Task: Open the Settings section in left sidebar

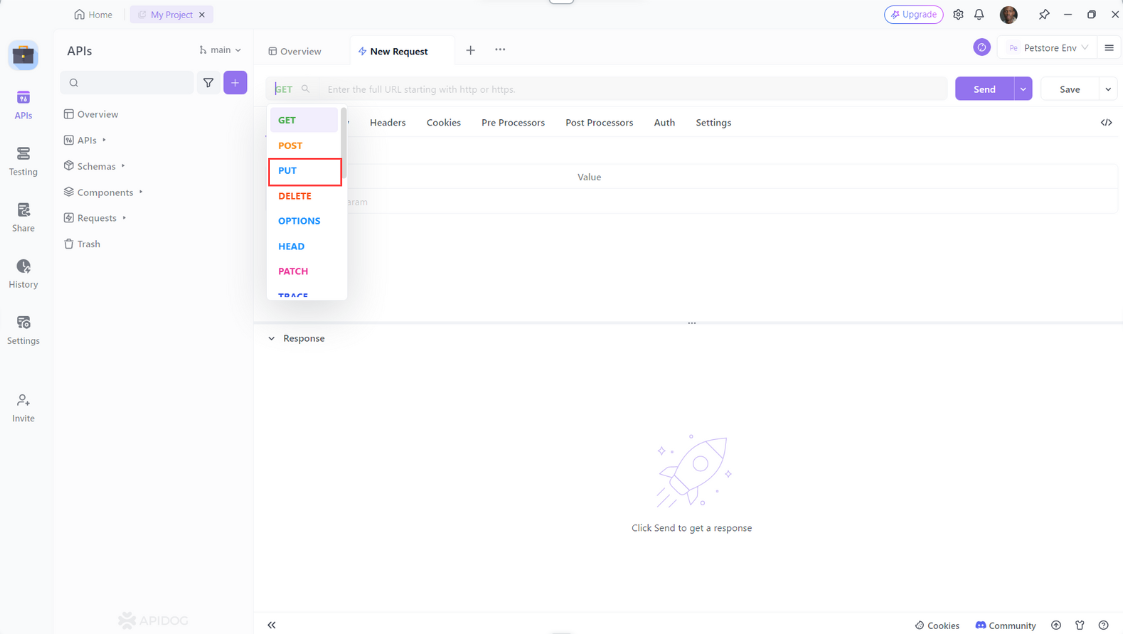Action: pyautogui.click(x=23, y=330)
